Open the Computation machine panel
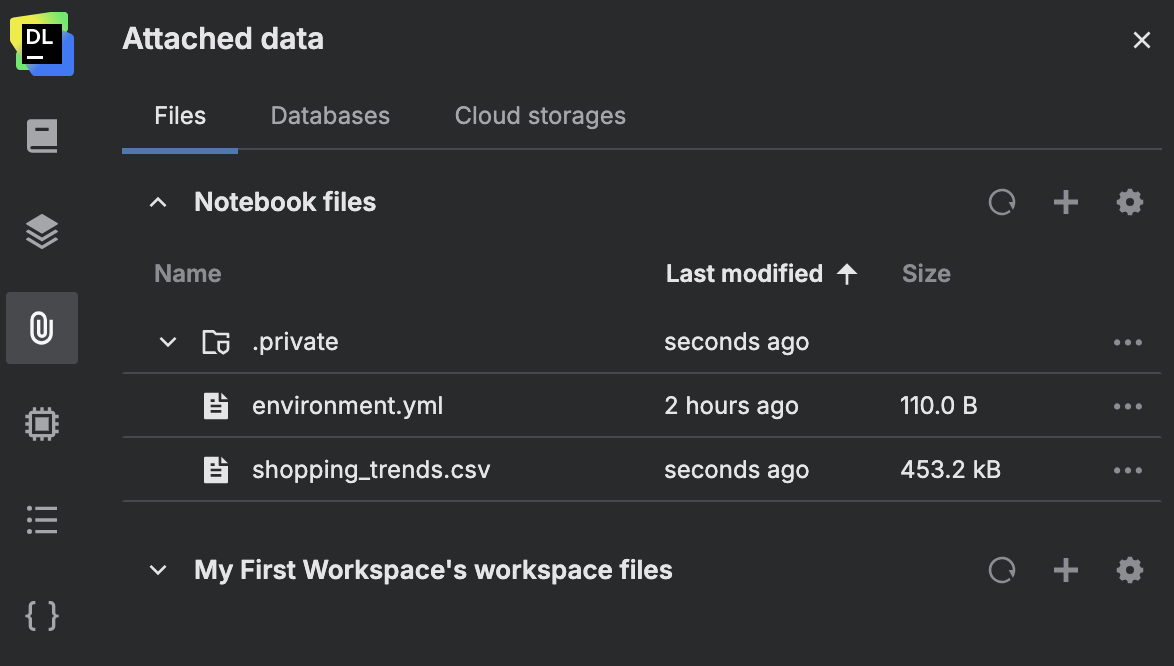 coord(42,423)
